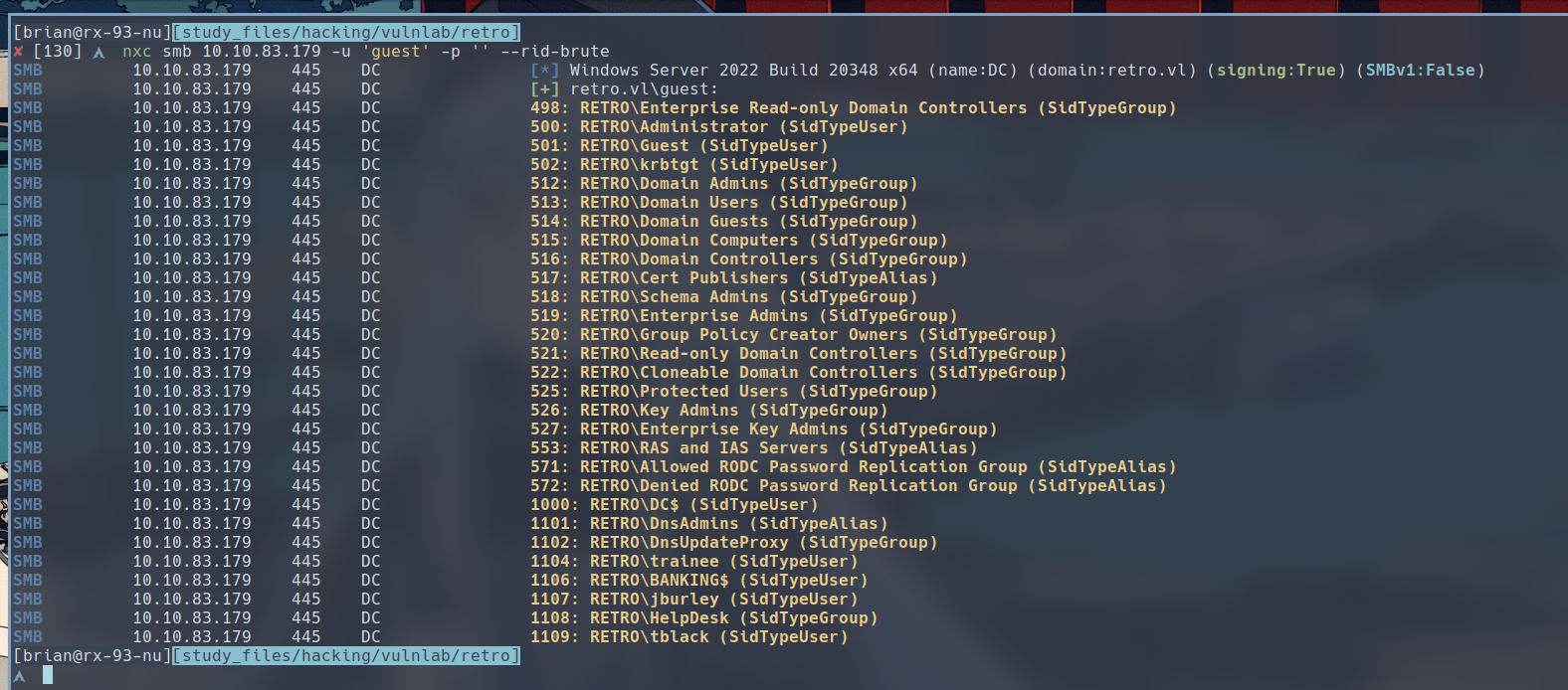
Task: Click 522: Cloneable Domain Controllers entry
Action: pos(799,373)
